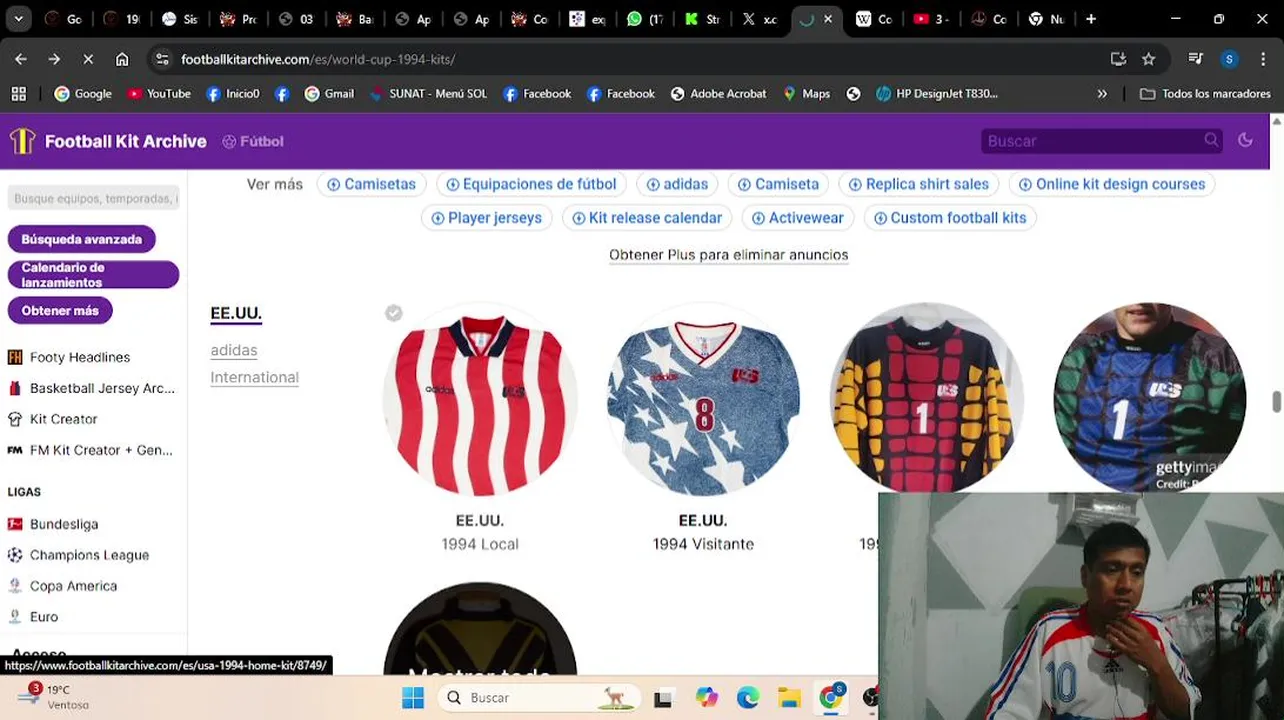Viewport: 1284px width, 720px height.
Task: Open YouTube bookmark
Action: (x=158, y=93)
